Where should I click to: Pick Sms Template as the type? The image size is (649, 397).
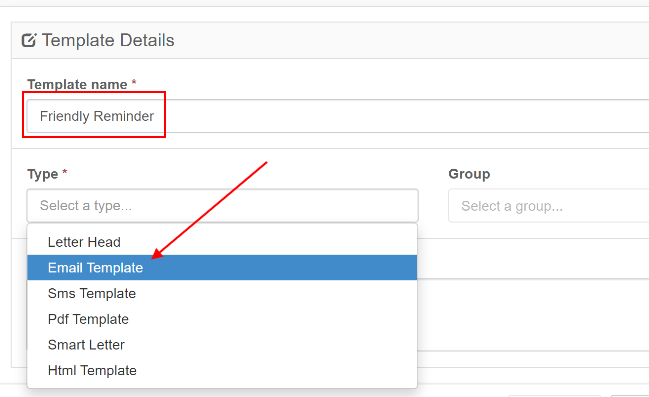(222, 294)
